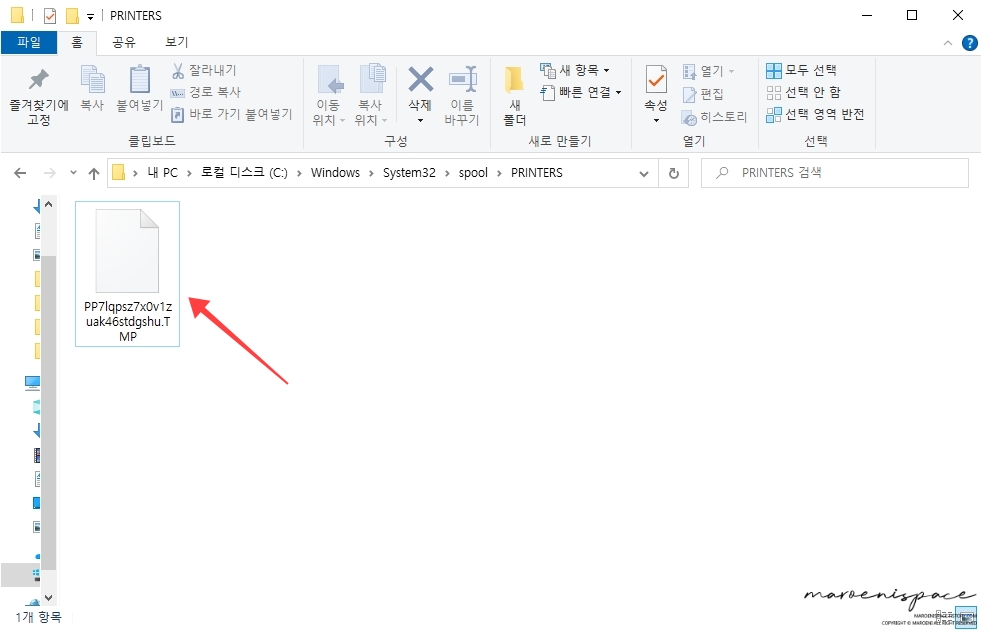Navigate back with the back arrow
Viewport: 982px width, 630px height.
[20, 172]
